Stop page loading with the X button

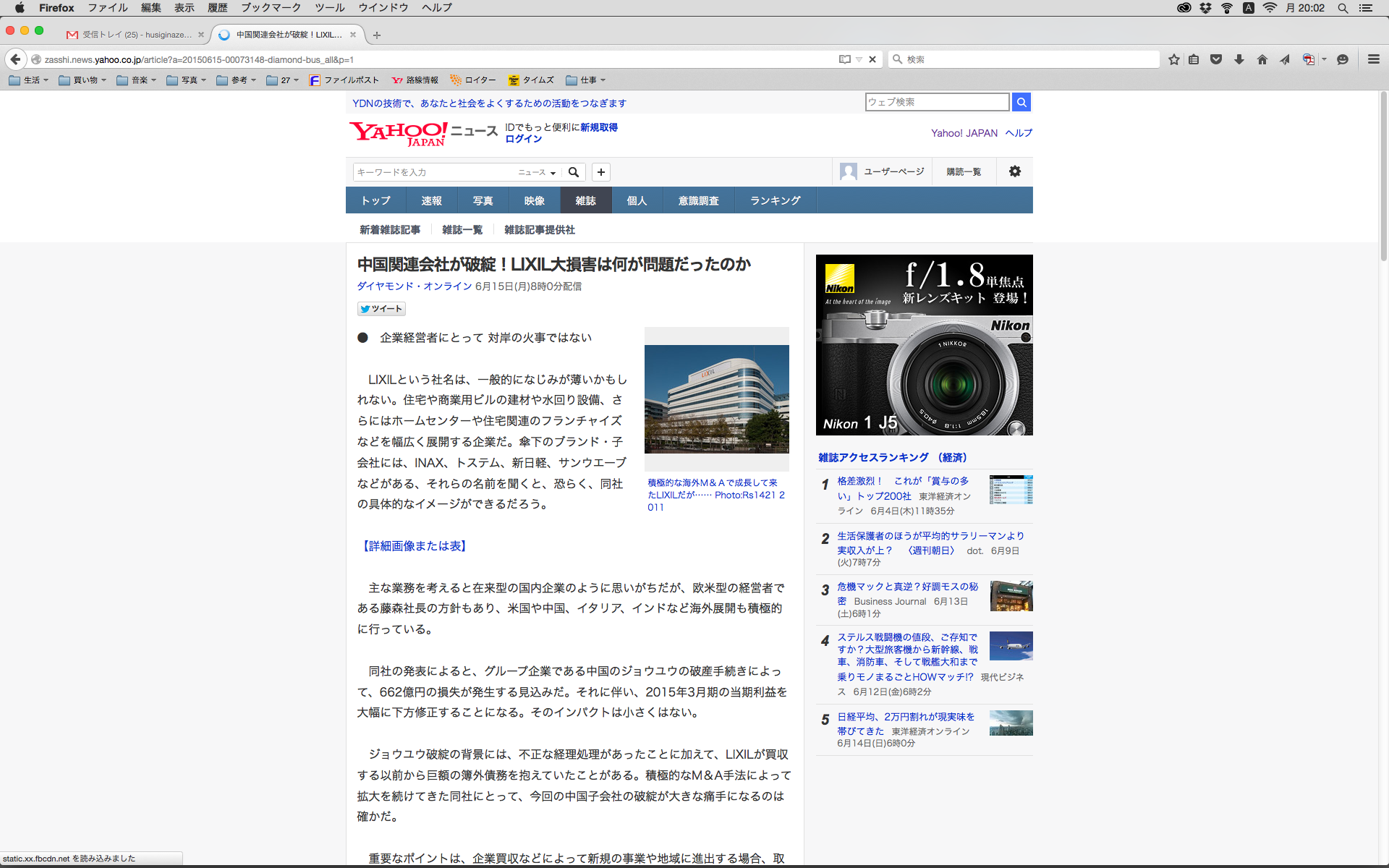(x=872, y=59)
